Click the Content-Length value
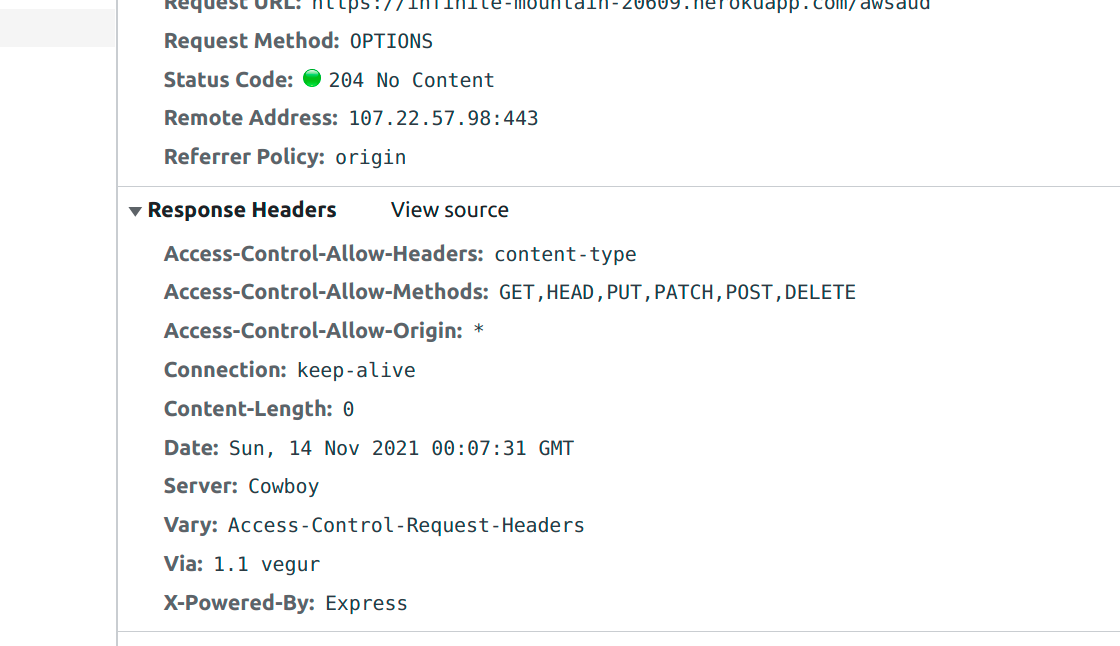Viewport: 1120px width, 646px height. (x=350, y=408)
